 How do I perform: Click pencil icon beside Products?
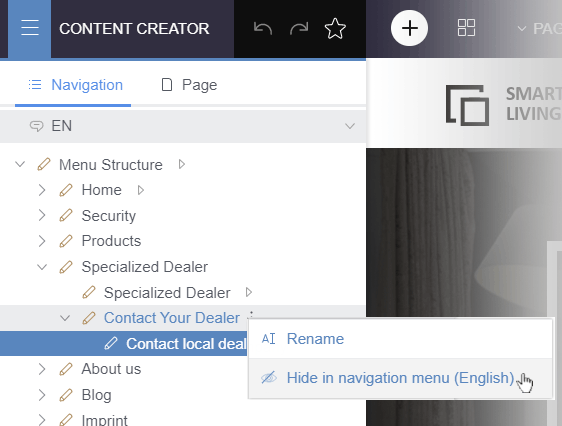(x=66, y=241)
